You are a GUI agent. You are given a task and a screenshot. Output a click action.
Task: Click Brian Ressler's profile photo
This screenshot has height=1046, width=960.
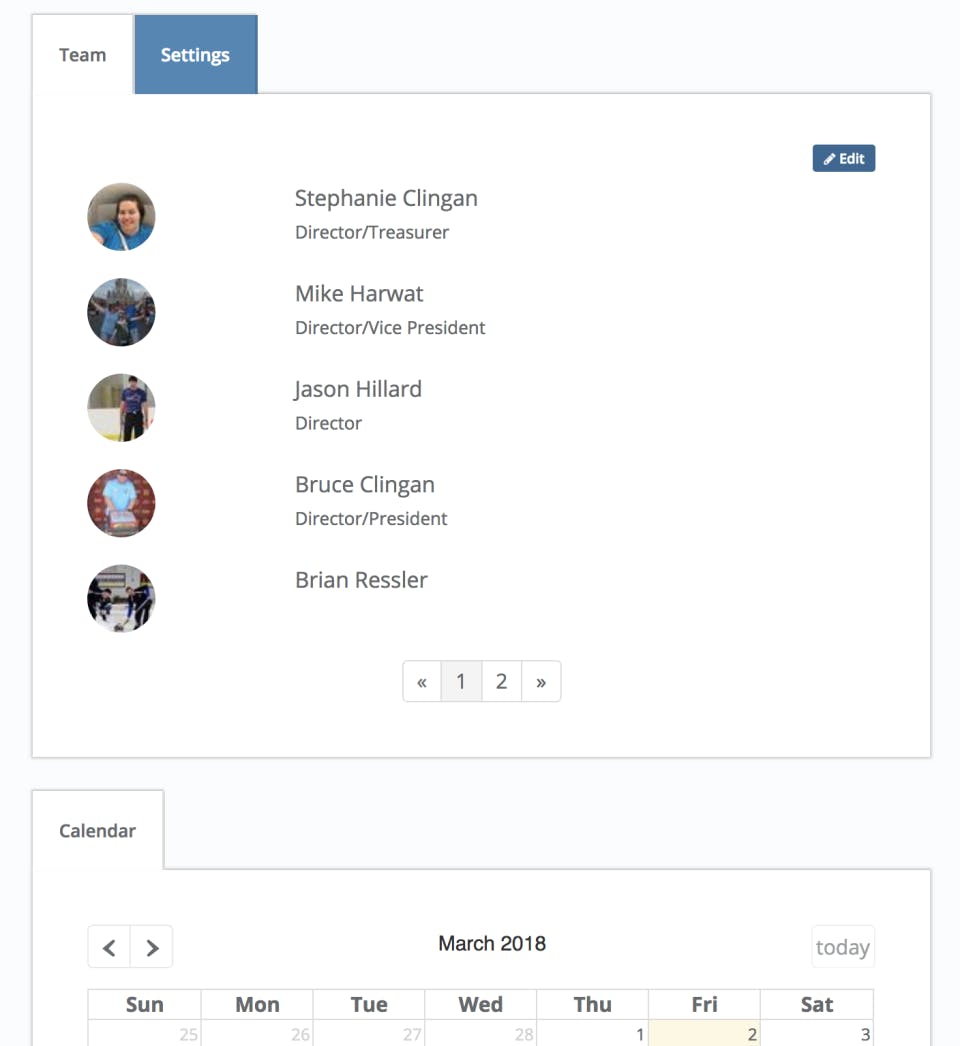pyautogui.click(x=121, y=598)
